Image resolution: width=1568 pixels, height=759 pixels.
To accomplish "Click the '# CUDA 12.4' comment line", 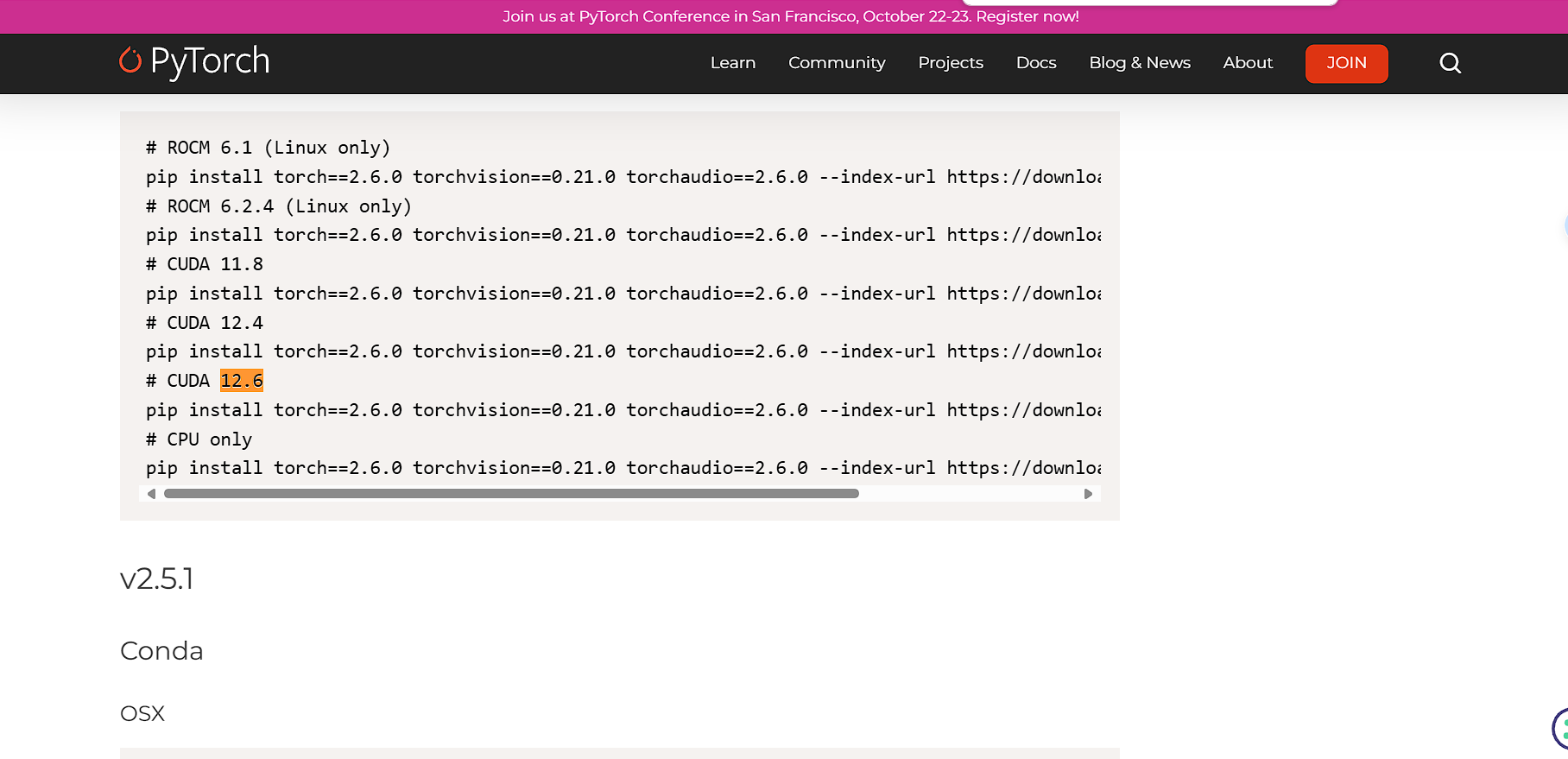I will click(205, 323).
